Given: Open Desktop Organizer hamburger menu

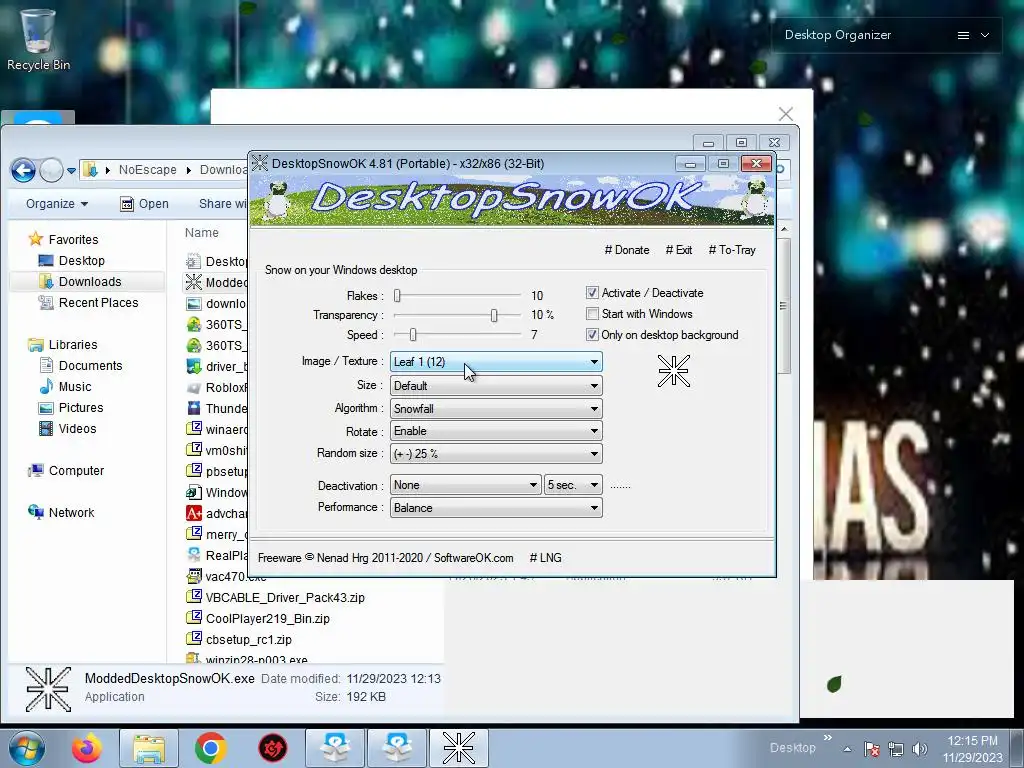Looking at the screenshot, I should click(963, 35).
